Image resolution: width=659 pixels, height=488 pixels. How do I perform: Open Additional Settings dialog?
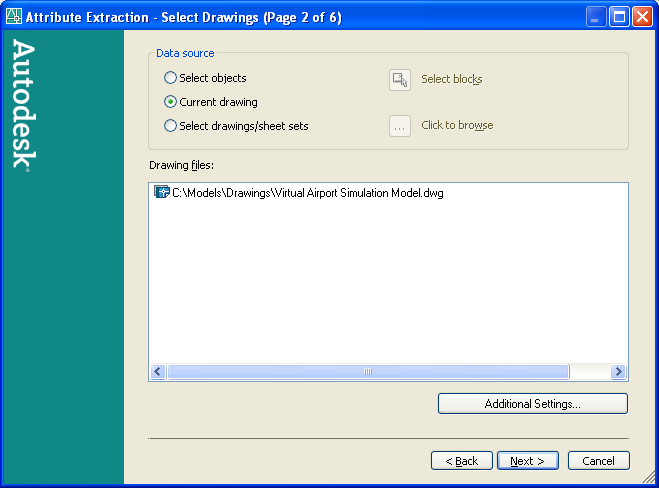tap(532, 404)
